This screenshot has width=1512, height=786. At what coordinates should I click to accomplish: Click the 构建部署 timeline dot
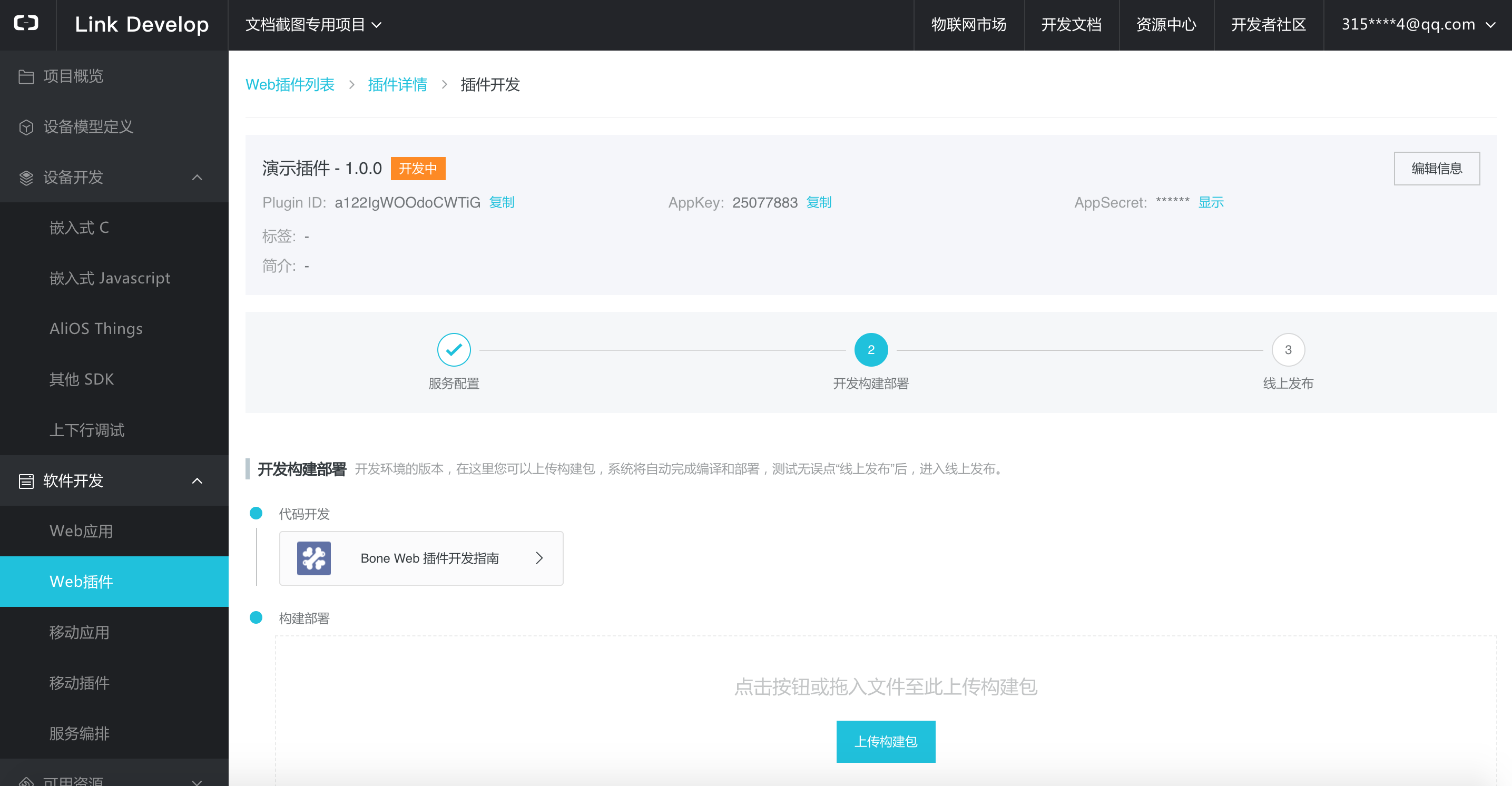click(x=256, y=617)
